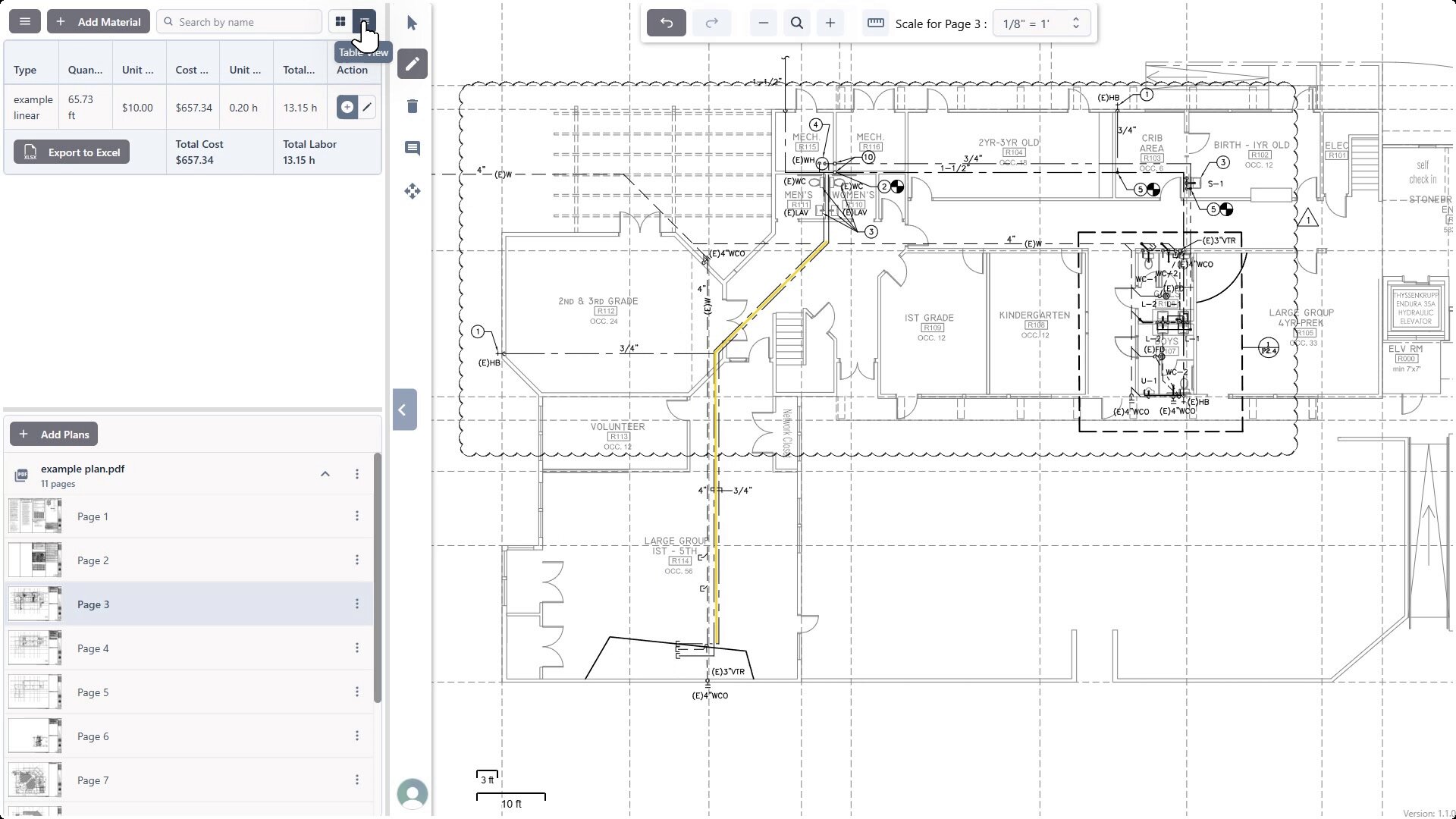Select the move pan tool
1456x819 pixels.
point(413,191)
